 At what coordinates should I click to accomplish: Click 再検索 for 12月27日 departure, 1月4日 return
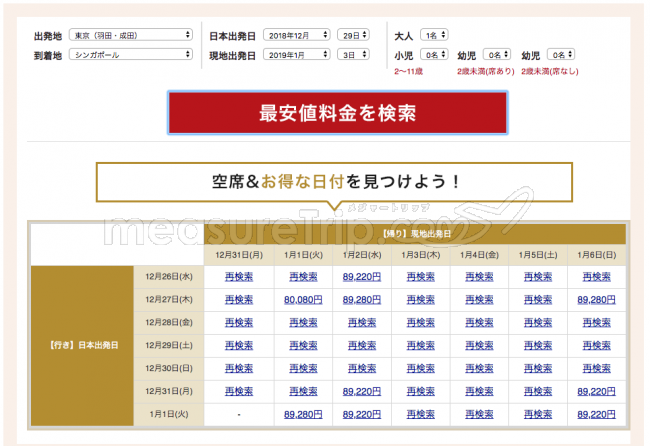click(479, 300)
